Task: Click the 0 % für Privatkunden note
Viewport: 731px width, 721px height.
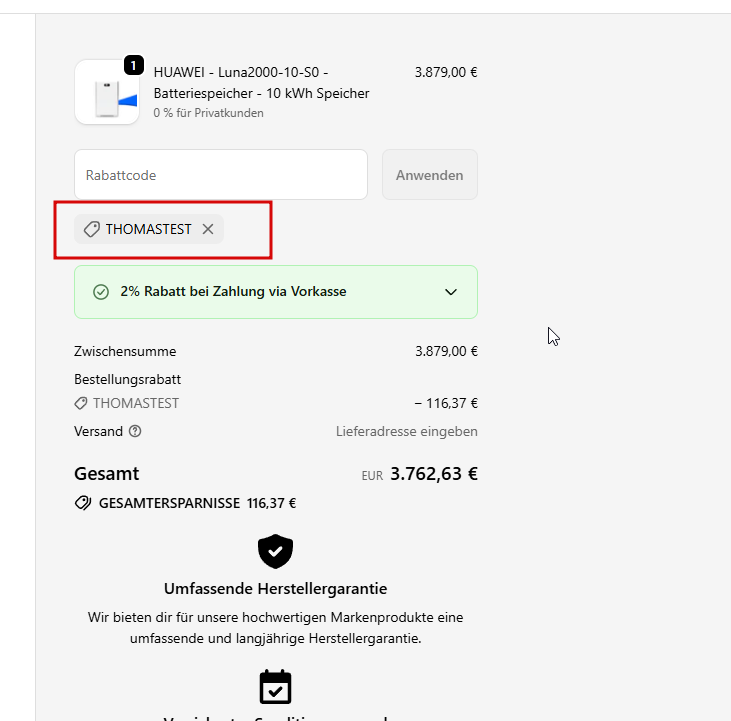Action: (x=208, y=113)
